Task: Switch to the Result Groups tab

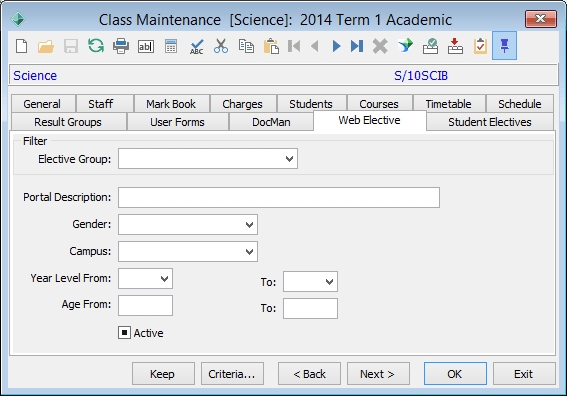Action: 68,122
